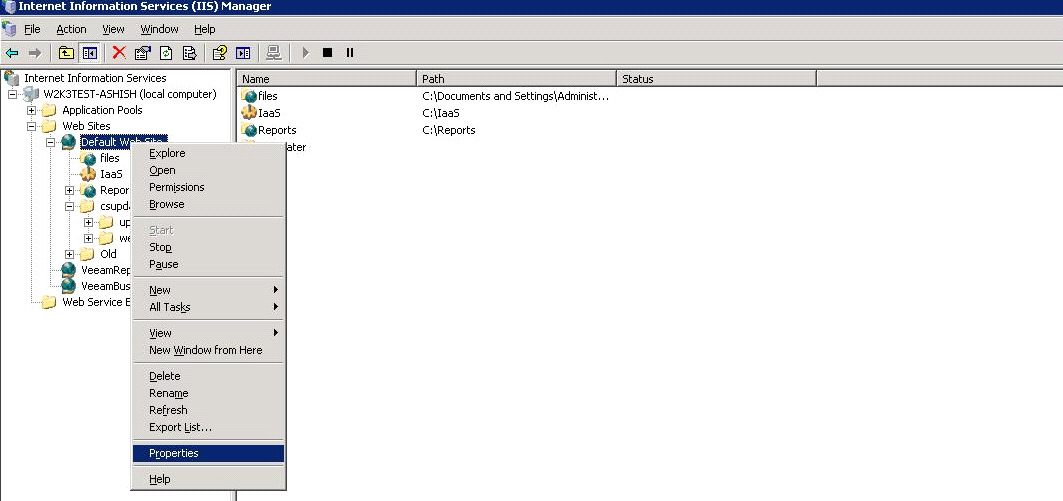Collapse the Default Web Site node
The width and height of the screenshot is (1063, 501).
coord(50,142)
